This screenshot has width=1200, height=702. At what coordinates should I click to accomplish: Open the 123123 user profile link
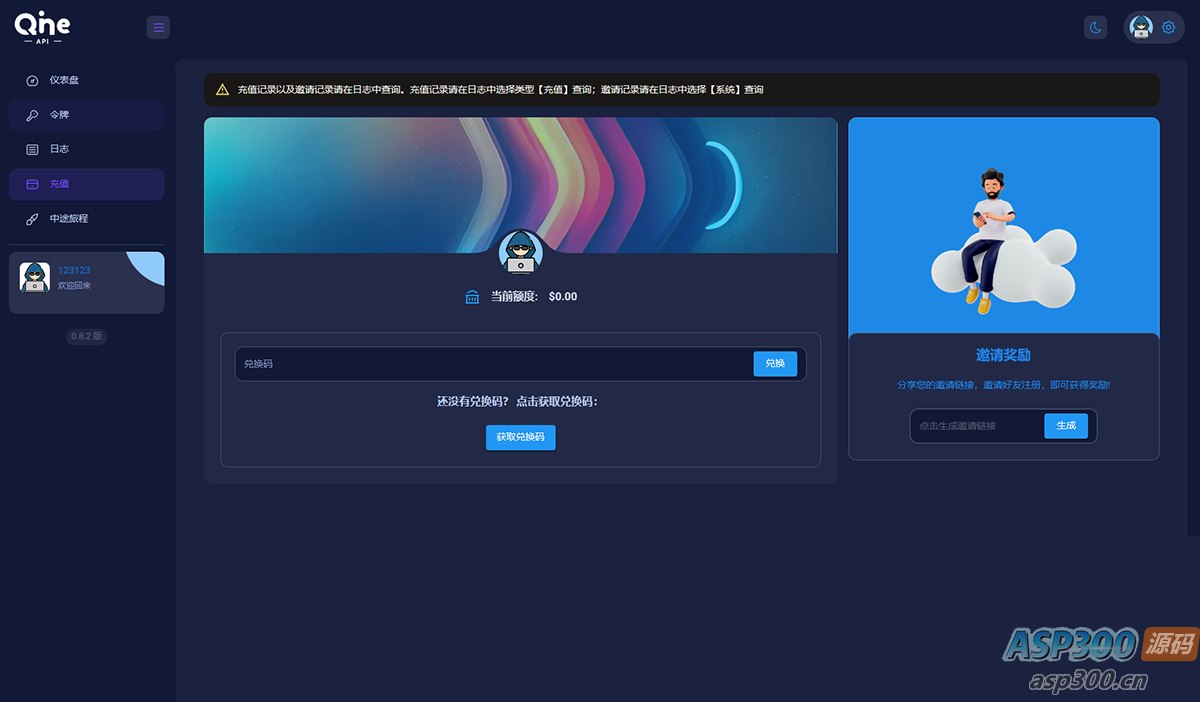[x=74, y=269]
